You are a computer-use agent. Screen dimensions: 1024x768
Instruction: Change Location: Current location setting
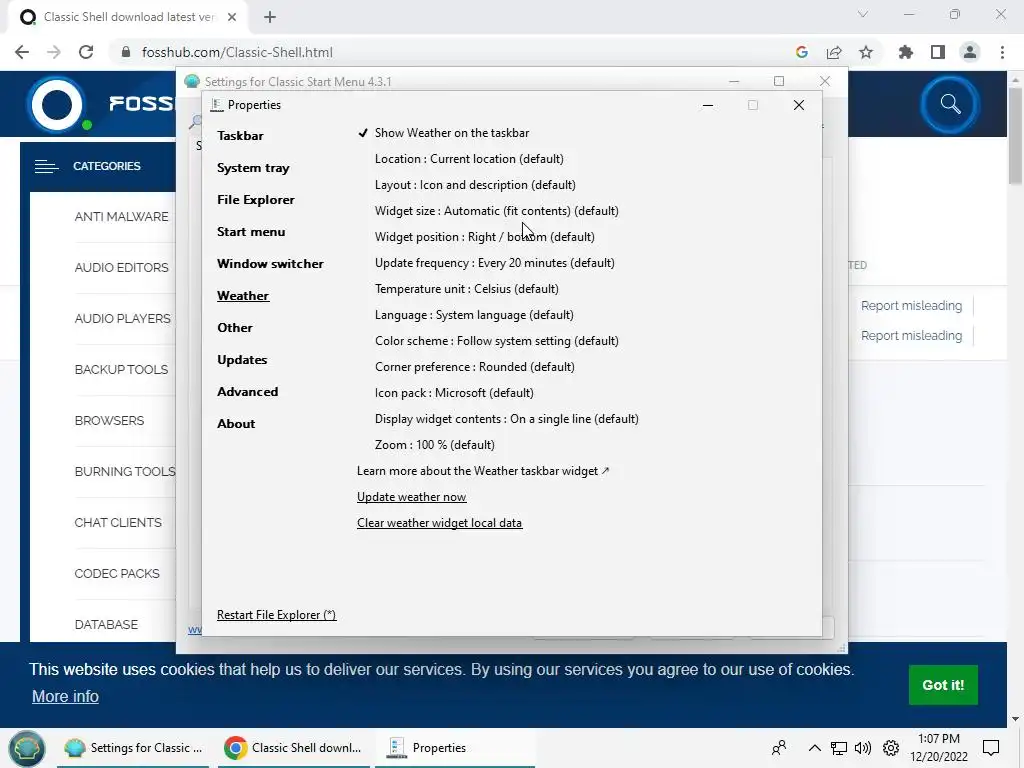click(x=469, y=159)
